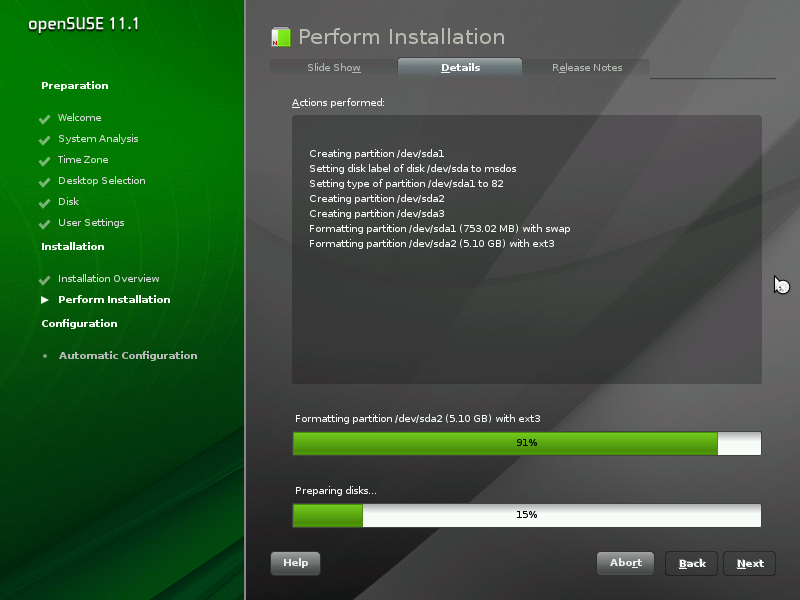Click the 'Actions performed:' label
The height and width of the screenshot is (600, 800).
tap(338, 103)
